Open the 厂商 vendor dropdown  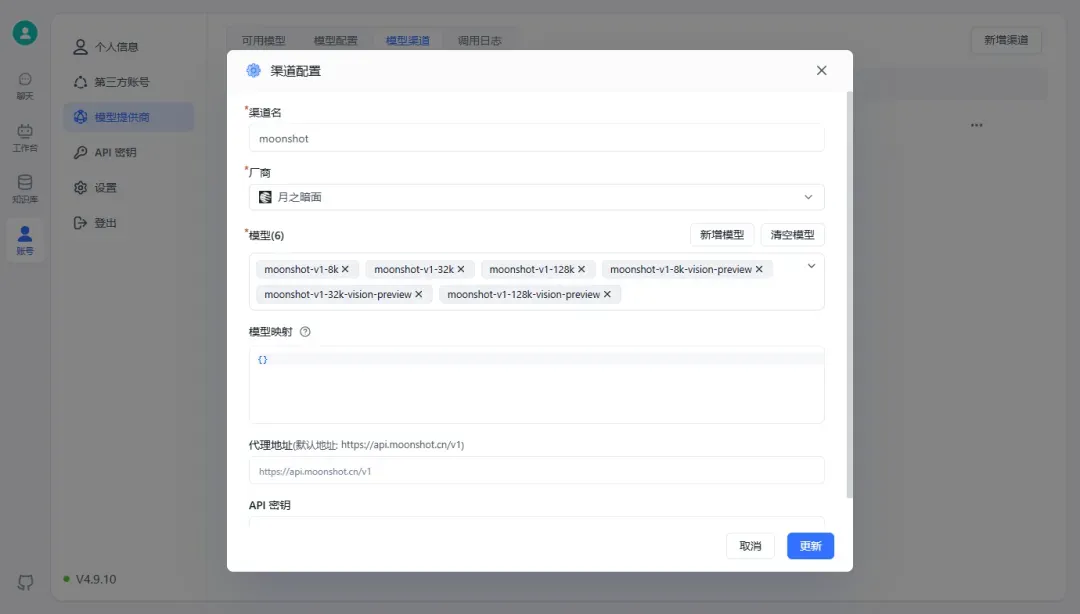click(537, 197)
